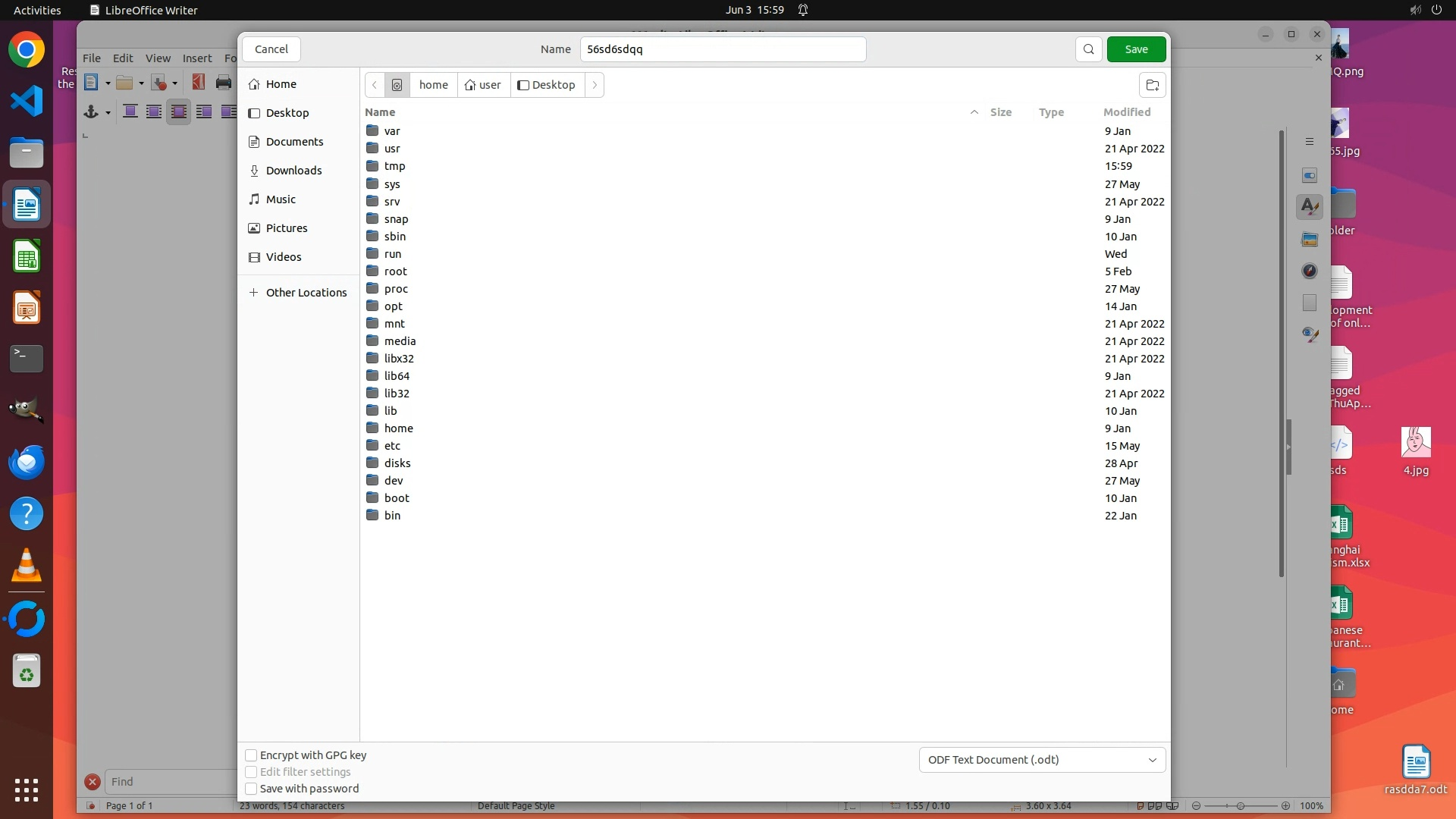Click the Cancel button
This screenshot has height=819, width=1456.
271,49
